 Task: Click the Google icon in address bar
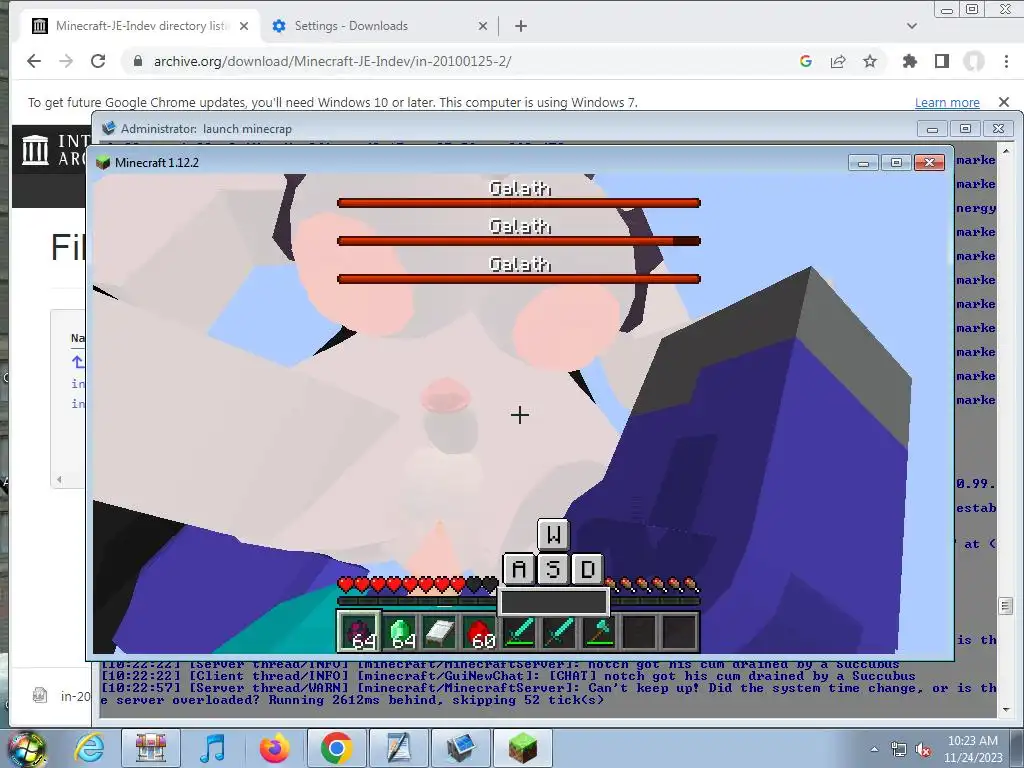[805, 61]
